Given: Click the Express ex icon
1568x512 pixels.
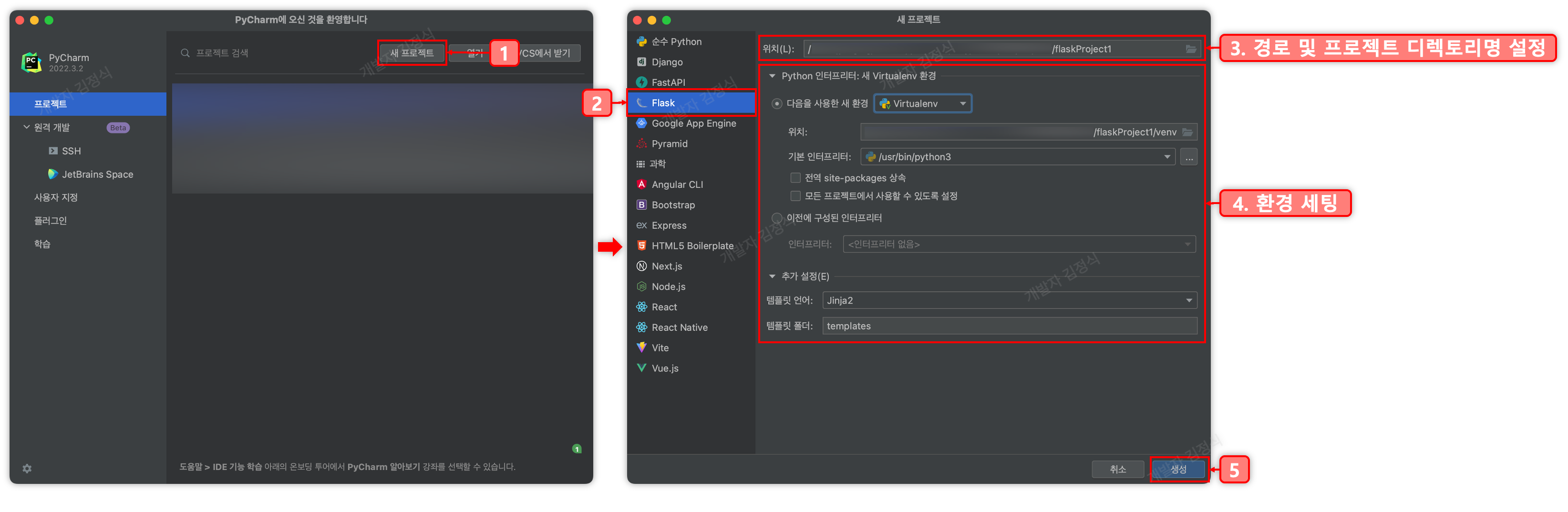Looking at the screenshot, I should 641,225.
